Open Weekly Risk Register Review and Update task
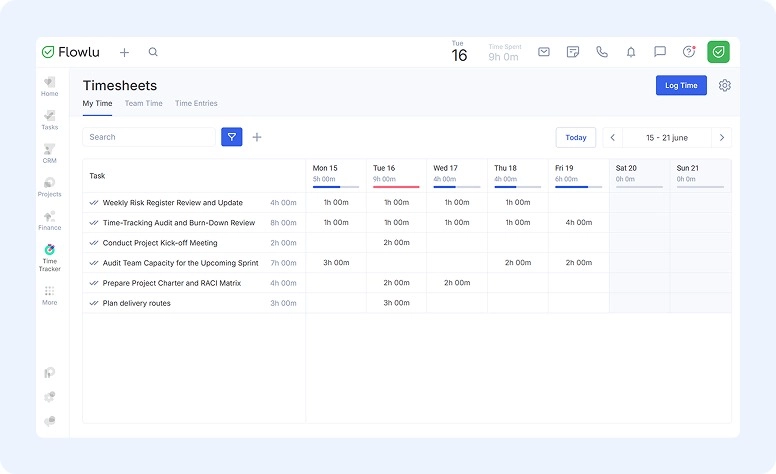Viewport: 776px width, 474px height. [x=173, y=203]
